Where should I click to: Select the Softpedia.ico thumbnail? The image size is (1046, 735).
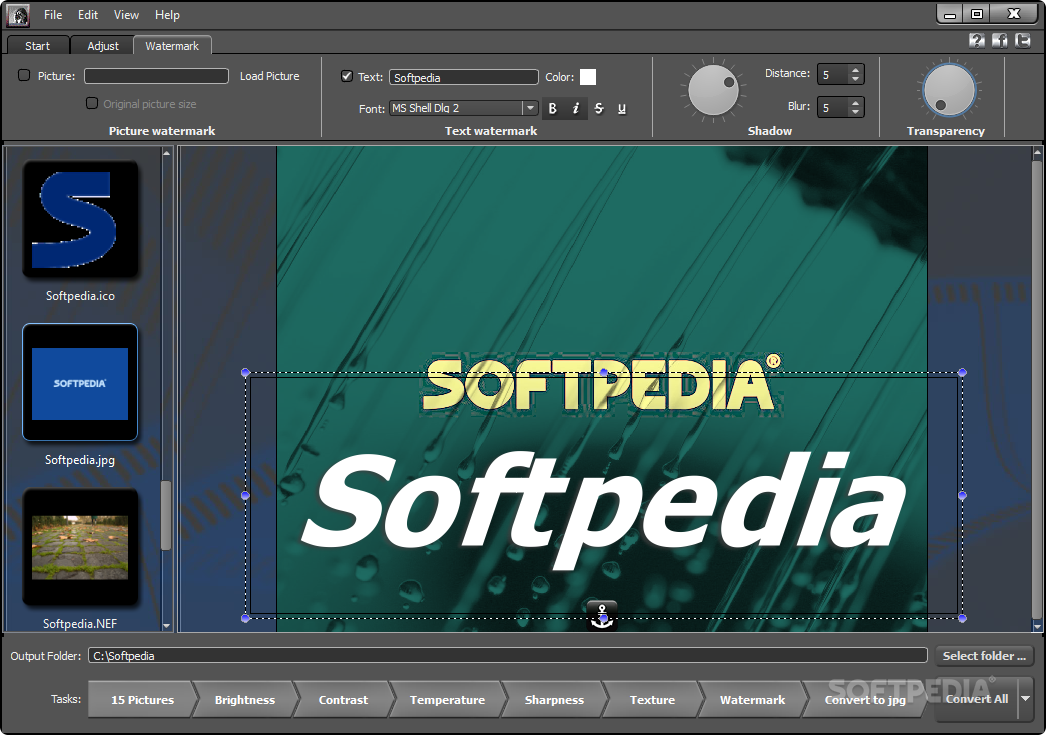(80, 219)
